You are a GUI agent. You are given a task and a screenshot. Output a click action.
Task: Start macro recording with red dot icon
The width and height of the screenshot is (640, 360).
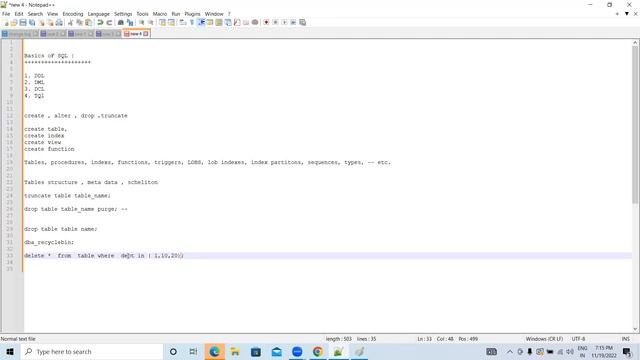(266, 22)
